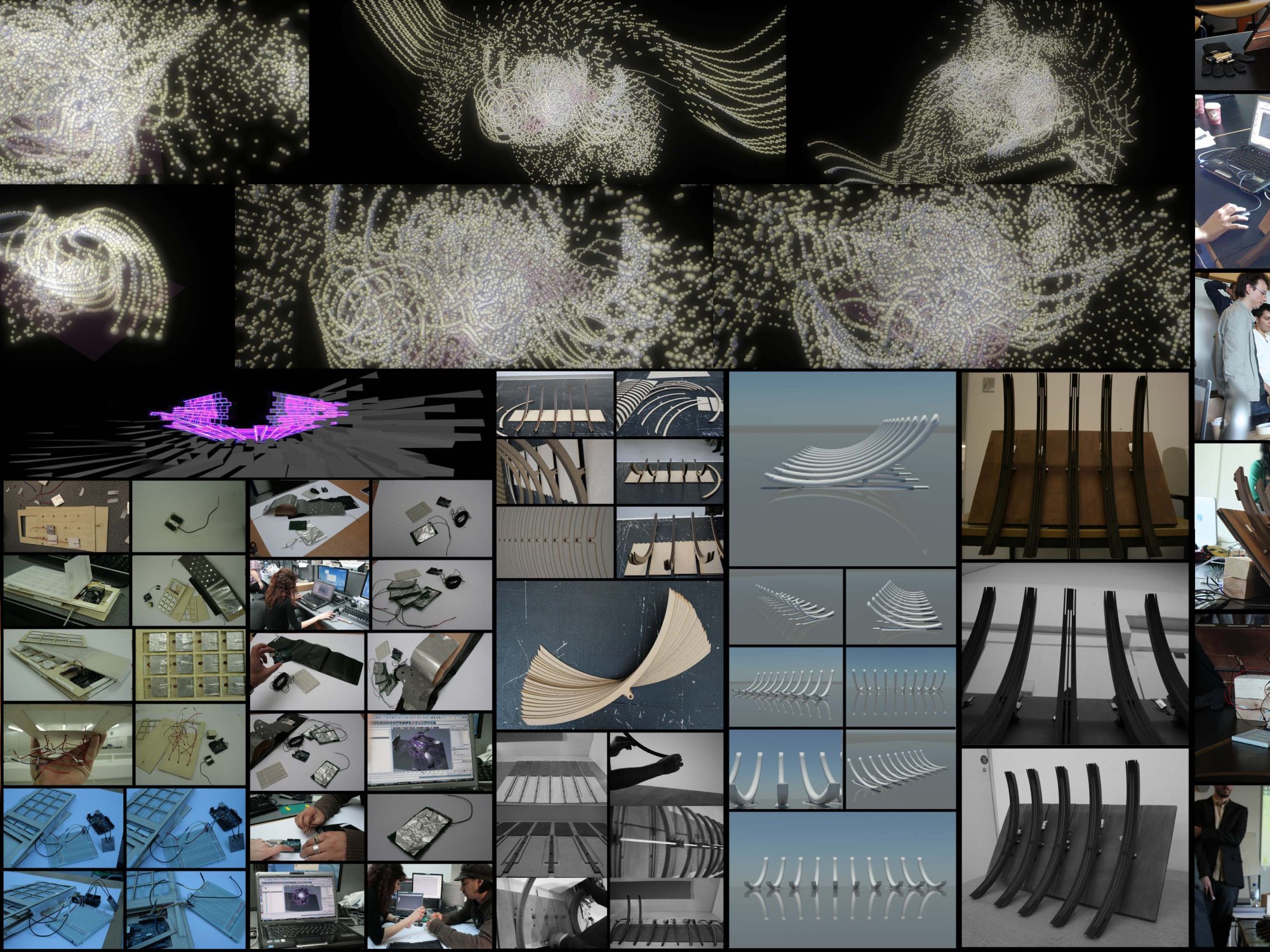Click grayscale photo of five ribs on tilted board
1270x952 pixels.
click(x=1074, y=847)
